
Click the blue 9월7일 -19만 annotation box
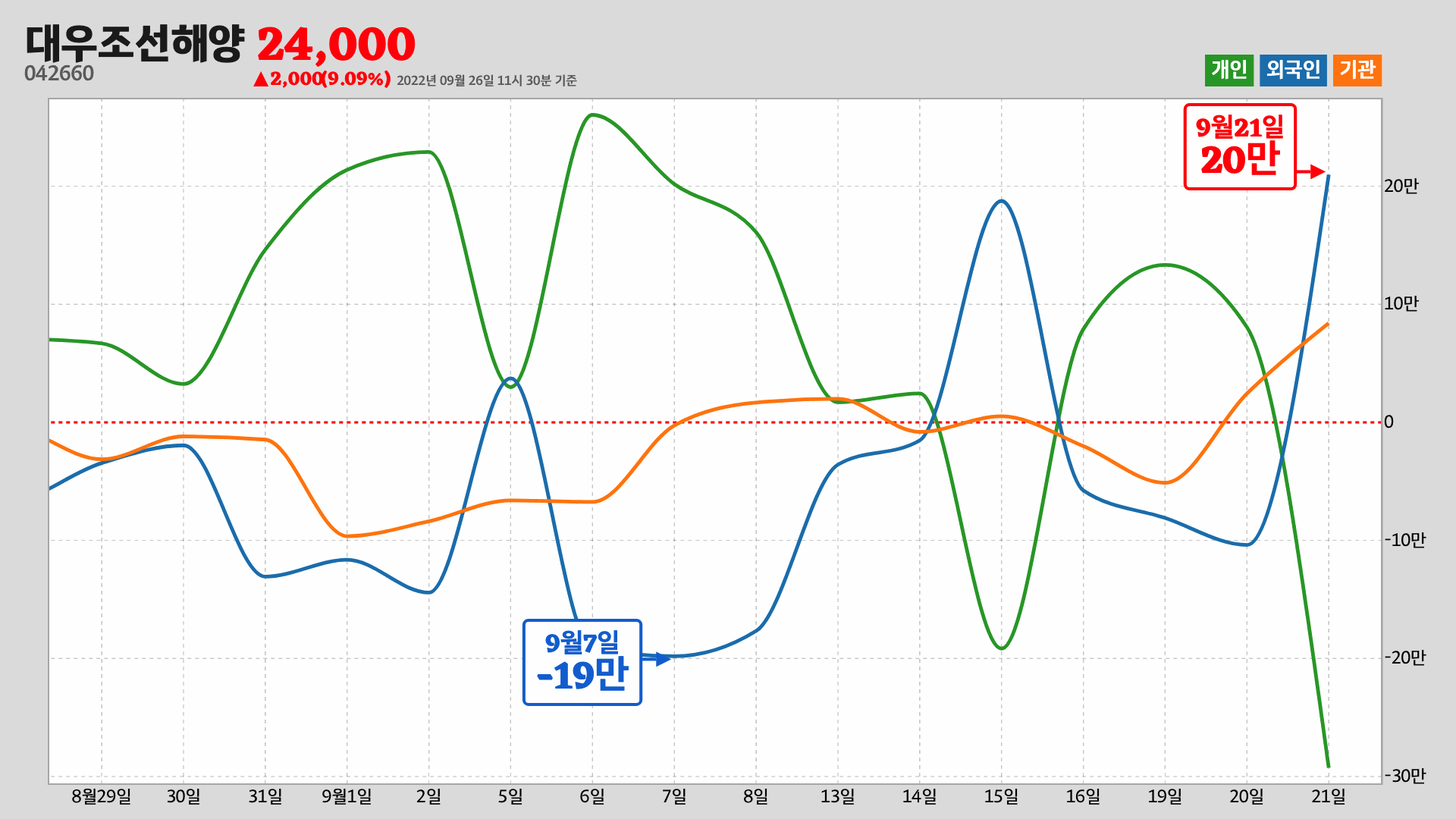[x=582, y=662]
